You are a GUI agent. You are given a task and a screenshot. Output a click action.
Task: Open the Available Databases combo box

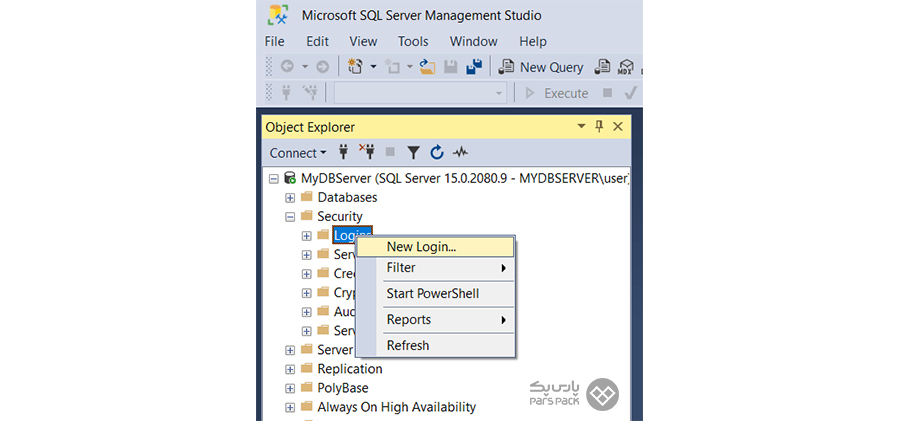coord(420,92)
